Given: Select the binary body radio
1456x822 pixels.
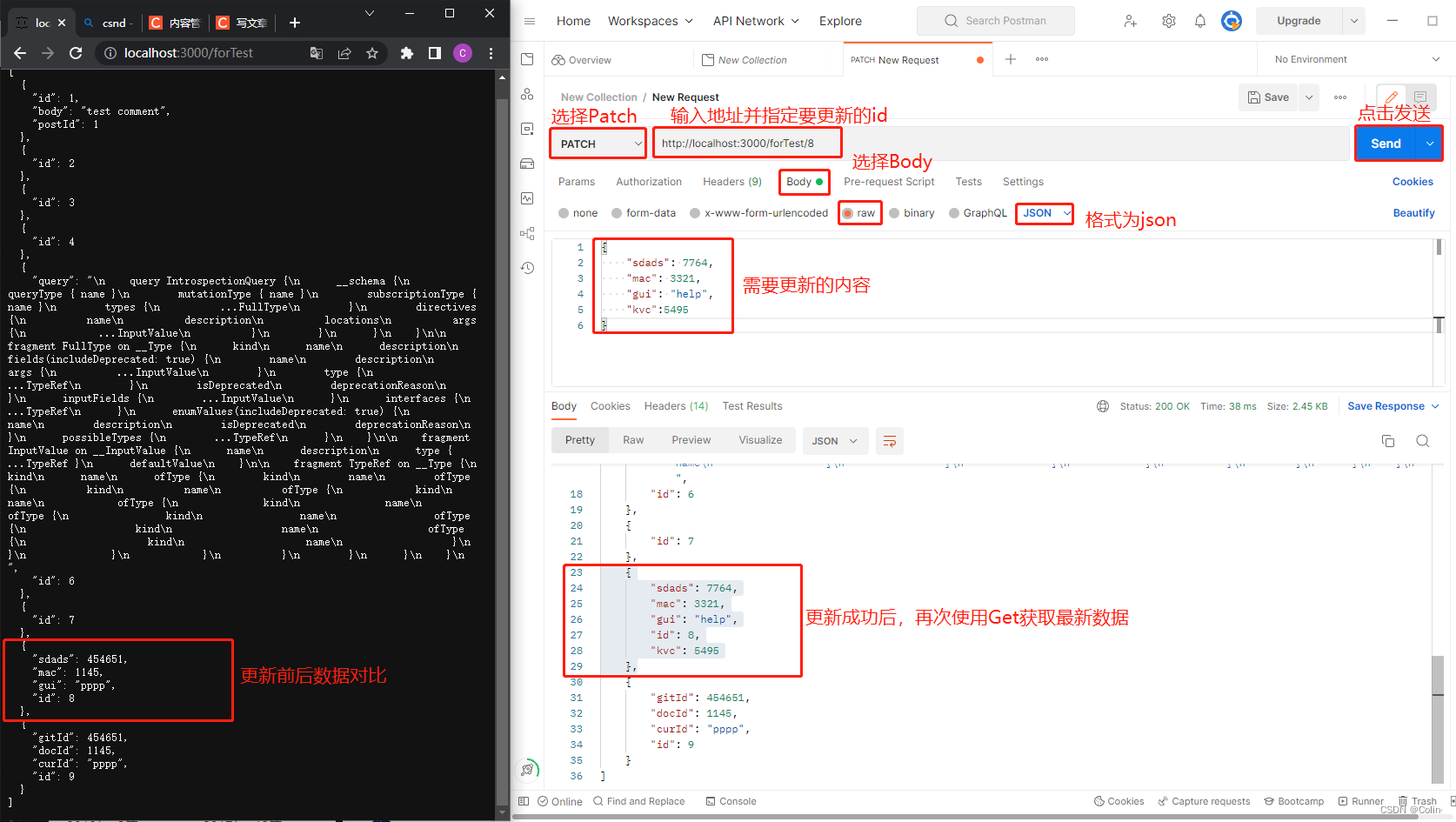Looking at the screenshot, I should point(894,213).
